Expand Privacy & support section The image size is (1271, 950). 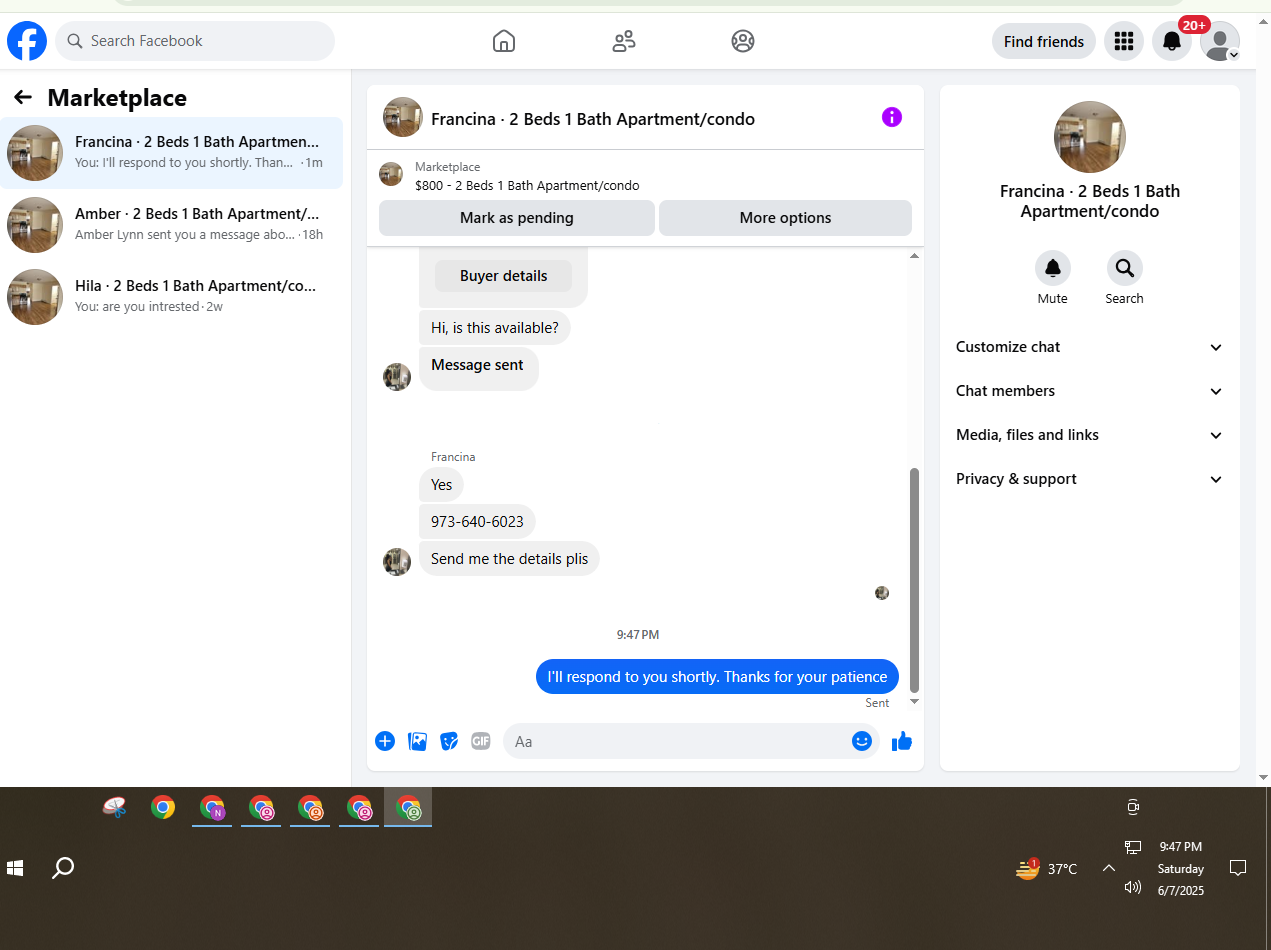tap(1090, 479)
